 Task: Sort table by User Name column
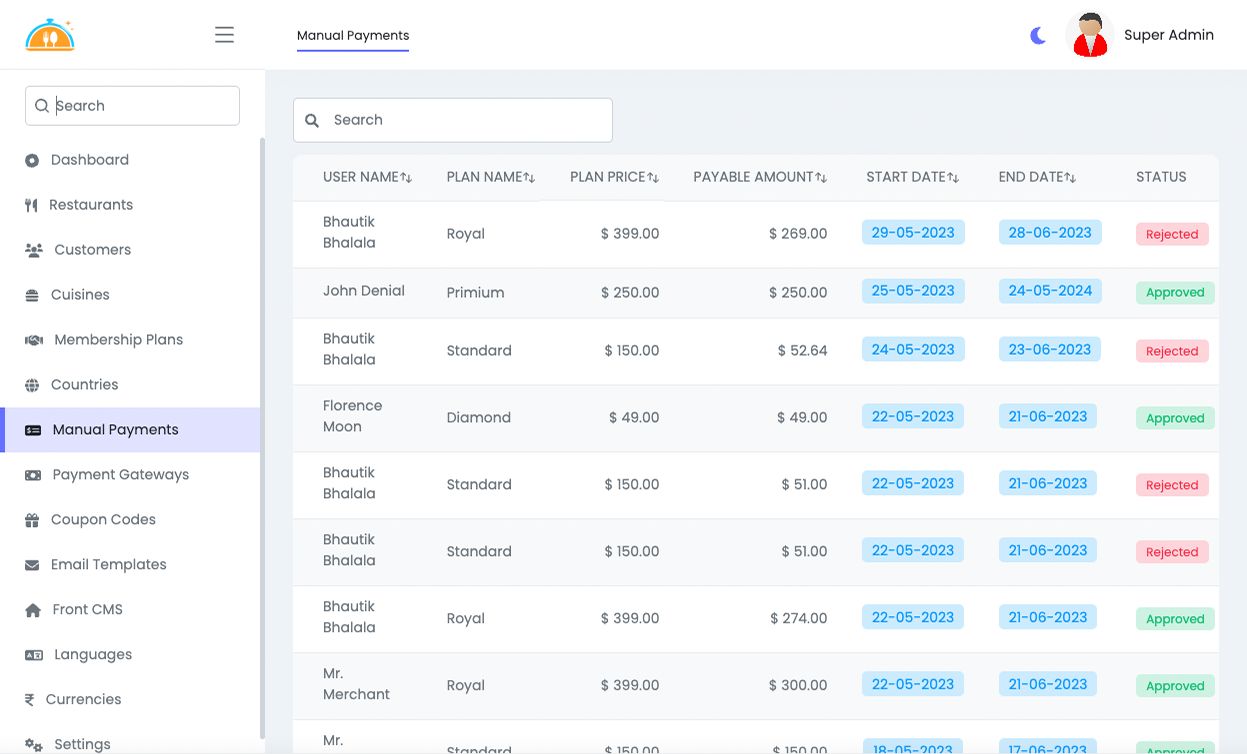coord(406,178)
